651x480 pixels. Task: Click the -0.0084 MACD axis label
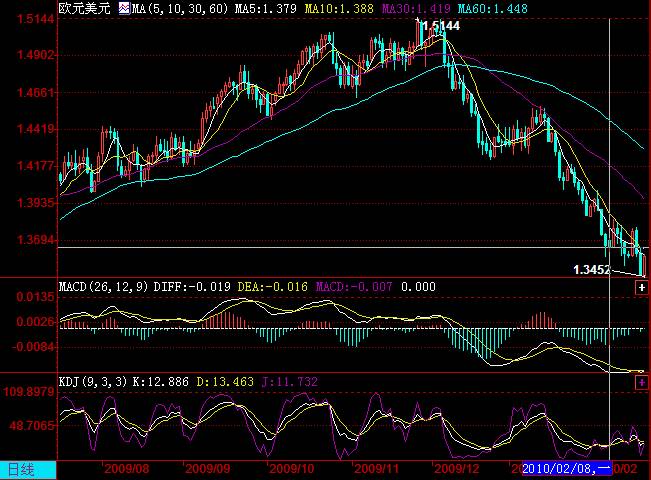tap(33, 347)
